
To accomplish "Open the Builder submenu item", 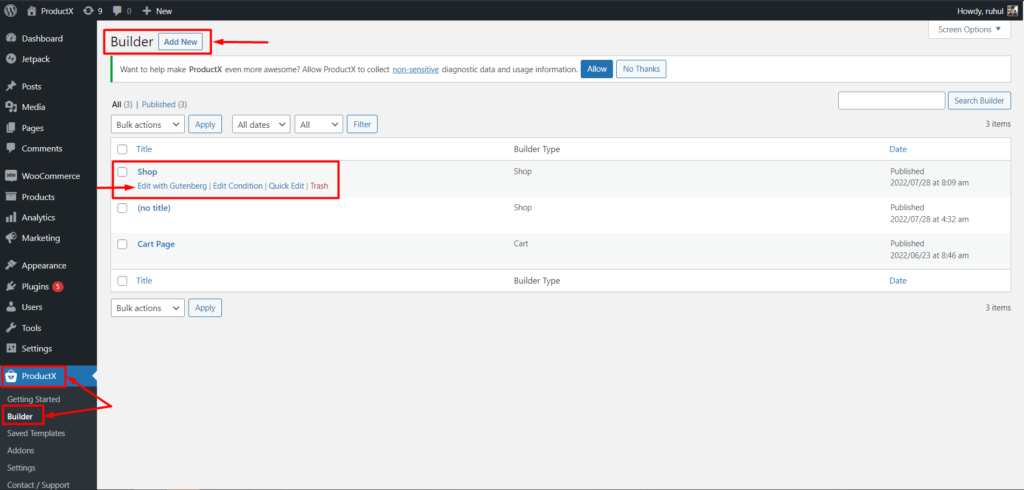I will coord(20,416).
